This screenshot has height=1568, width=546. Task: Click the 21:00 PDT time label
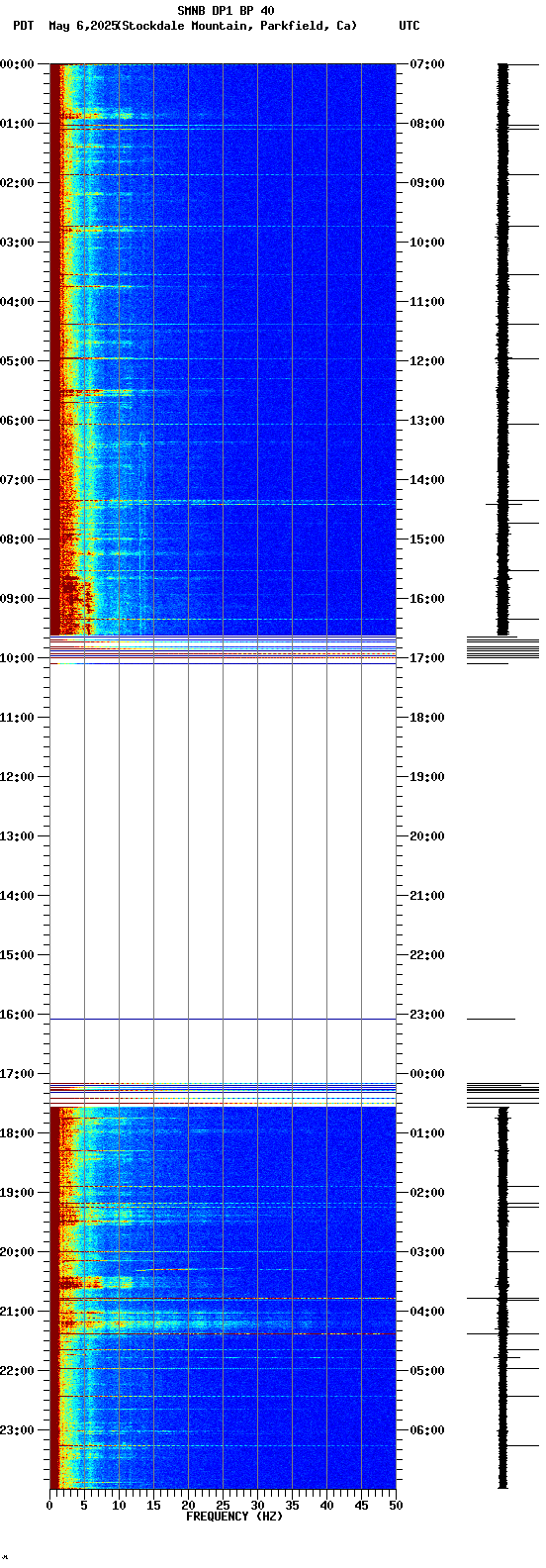coord(17,1312)
